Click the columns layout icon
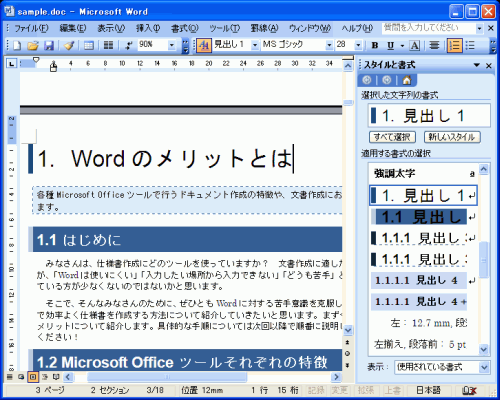 [108, 45]
